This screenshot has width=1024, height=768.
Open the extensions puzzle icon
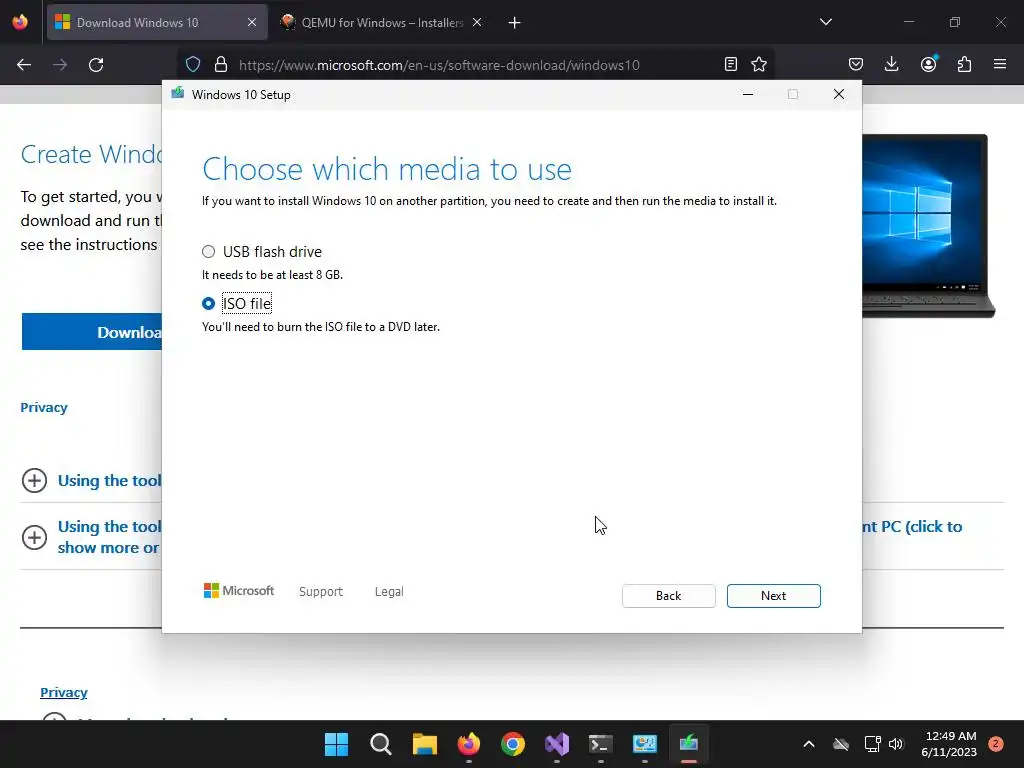964,64
